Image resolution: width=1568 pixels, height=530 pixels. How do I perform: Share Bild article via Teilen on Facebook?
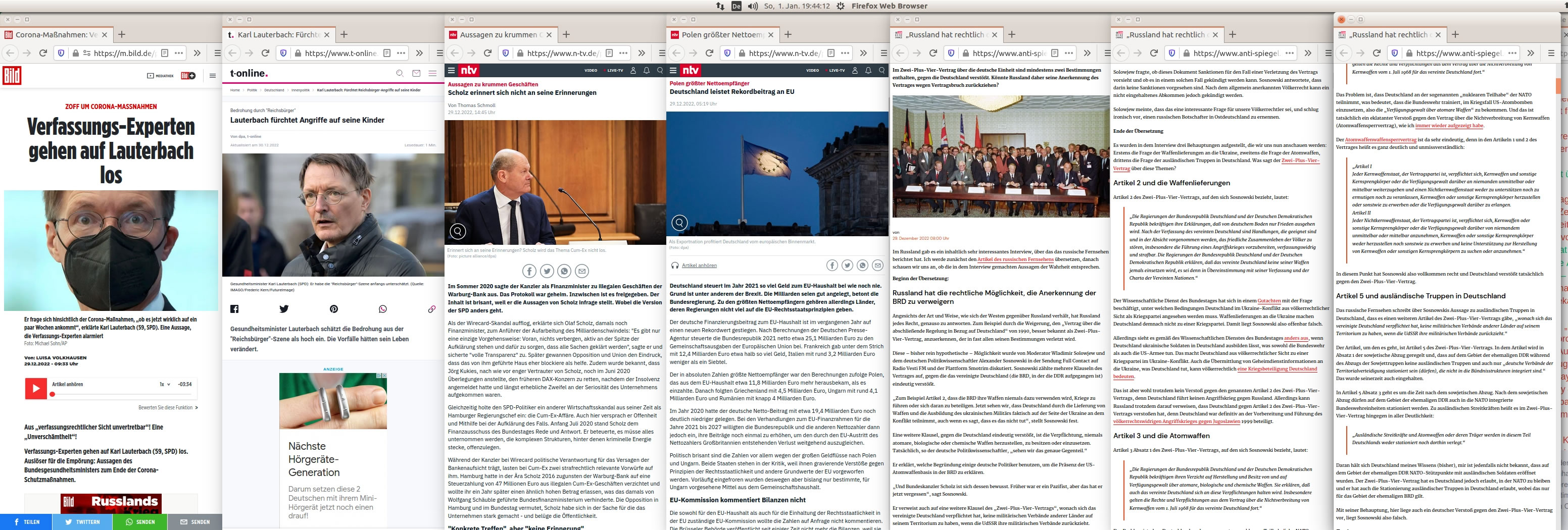pos(26,521)
